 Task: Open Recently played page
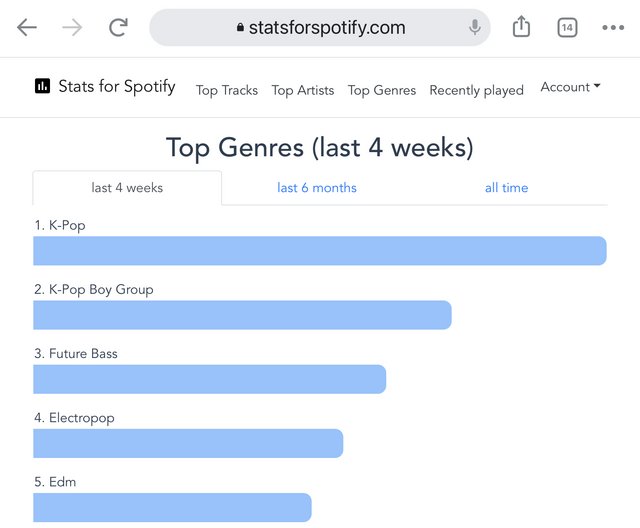[x=476, y=90]
